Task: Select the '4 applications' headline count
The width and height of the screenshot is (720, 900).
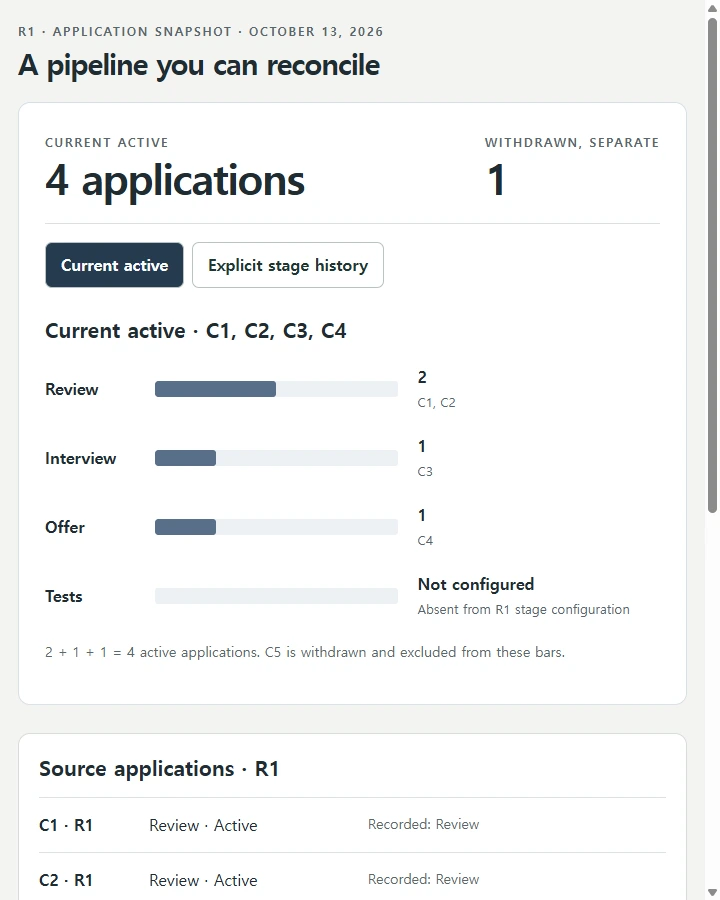Action: 175,180
